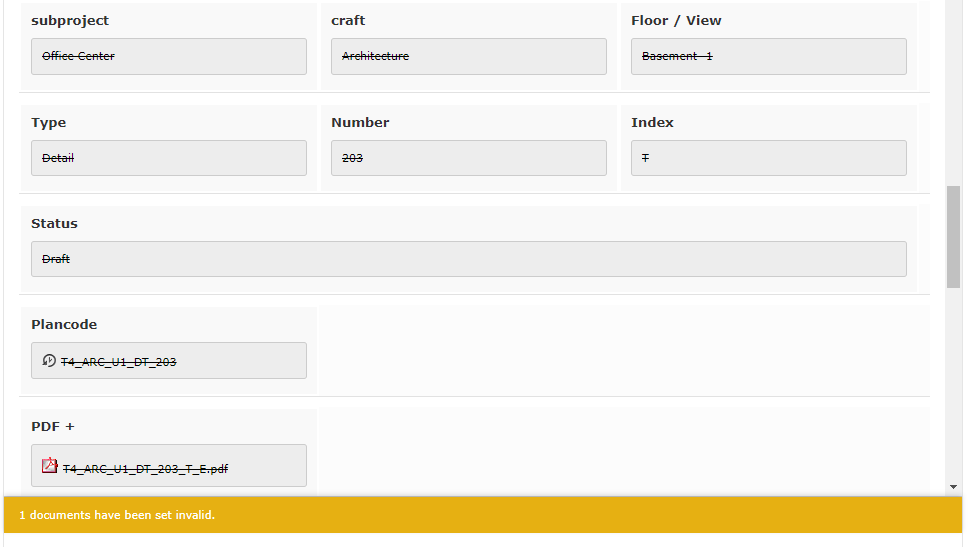
Task: Click the Status field showing Draft
Action: tap(468, 259)
